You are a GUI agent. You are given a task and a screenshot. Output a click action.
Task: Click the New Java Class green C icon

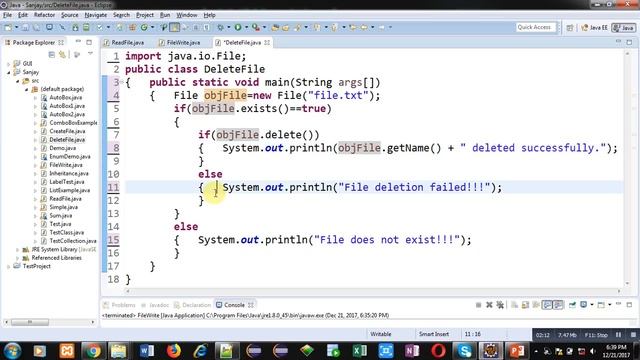coord(144,27)
